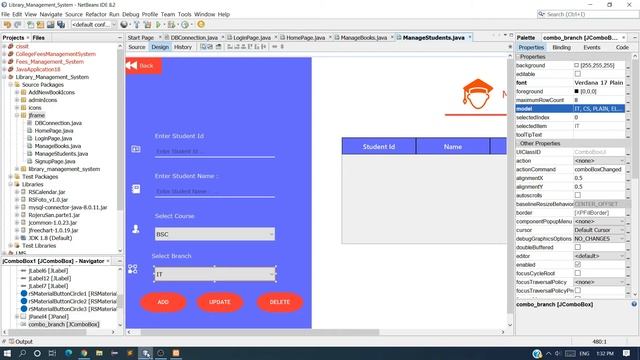Image resolution: width=640 pixels, height=360 pixels.
Task: Switch to the Source view tab
Action: [x=137, y=47]
